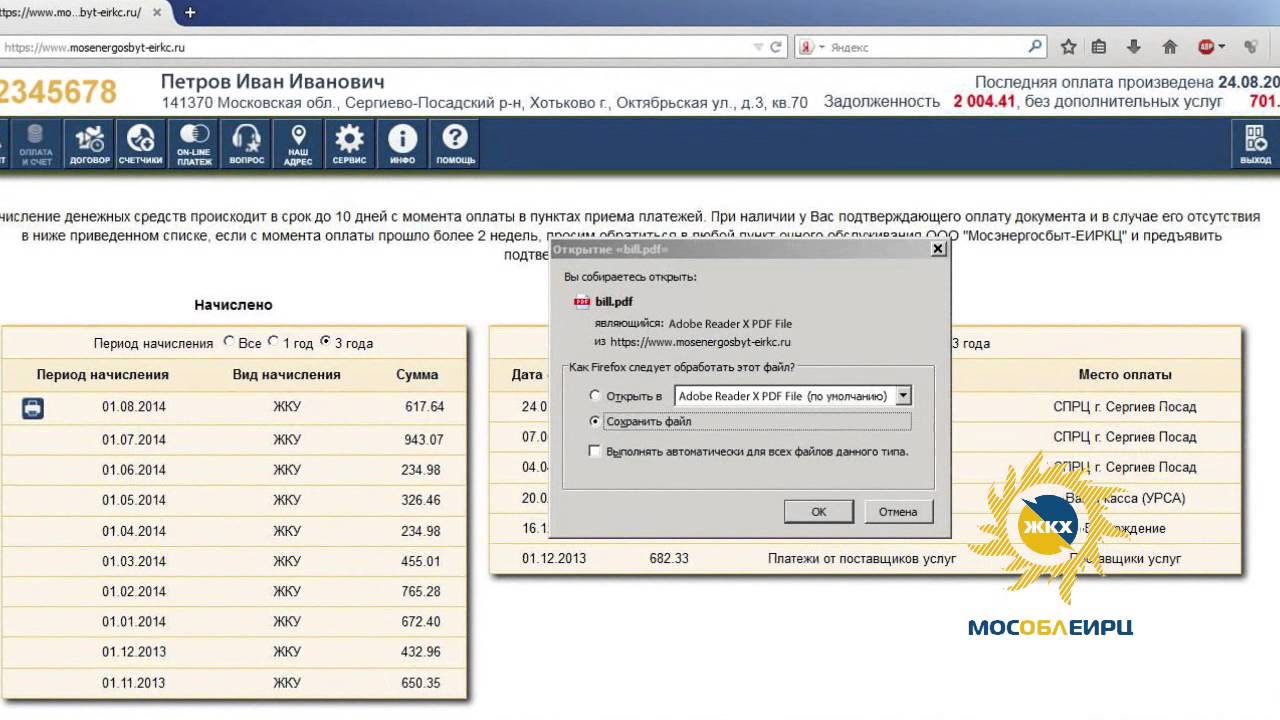Select the 01.12.2013 accrual period row

coord(233,652)
